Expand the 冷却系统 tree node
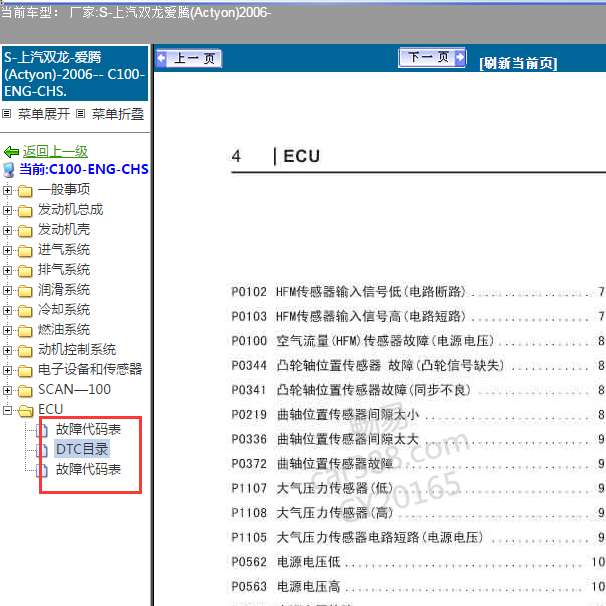The height and width of the screenshot is (606, 606). 7,310
